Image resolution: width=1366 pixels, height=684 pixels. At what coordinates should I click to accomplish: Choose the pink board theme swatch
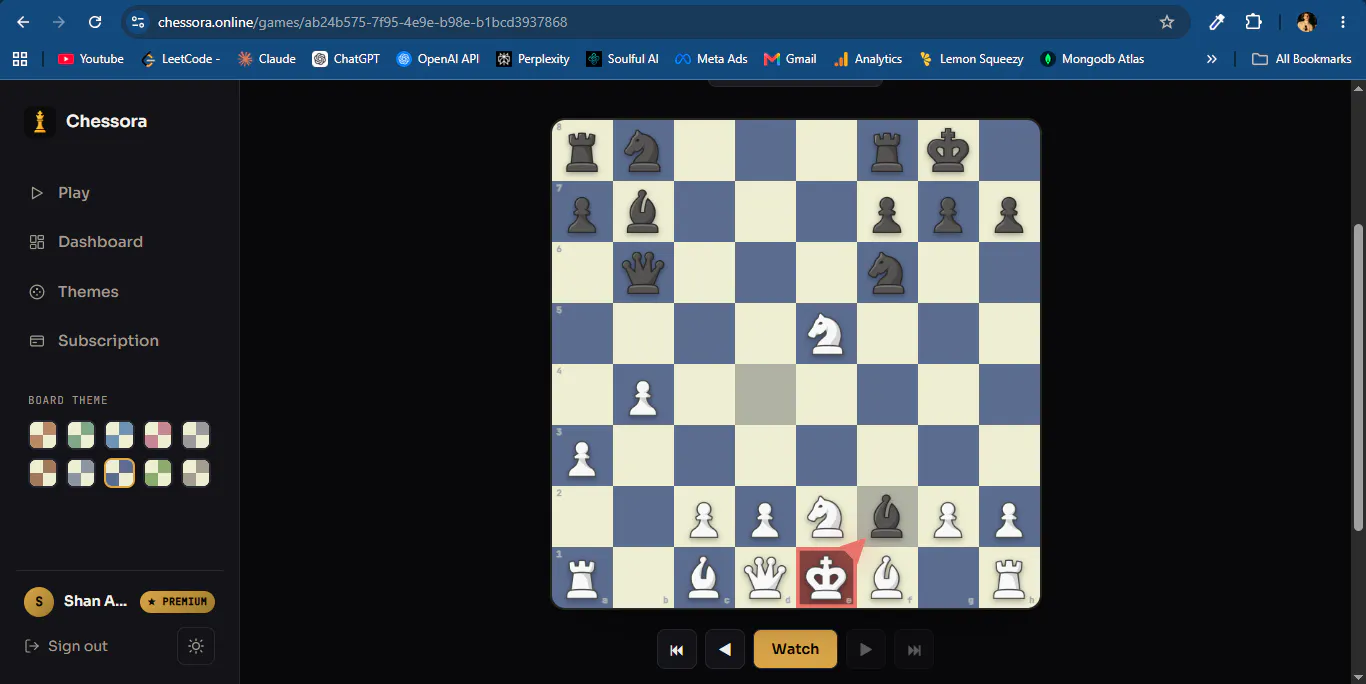click(158, 435)
